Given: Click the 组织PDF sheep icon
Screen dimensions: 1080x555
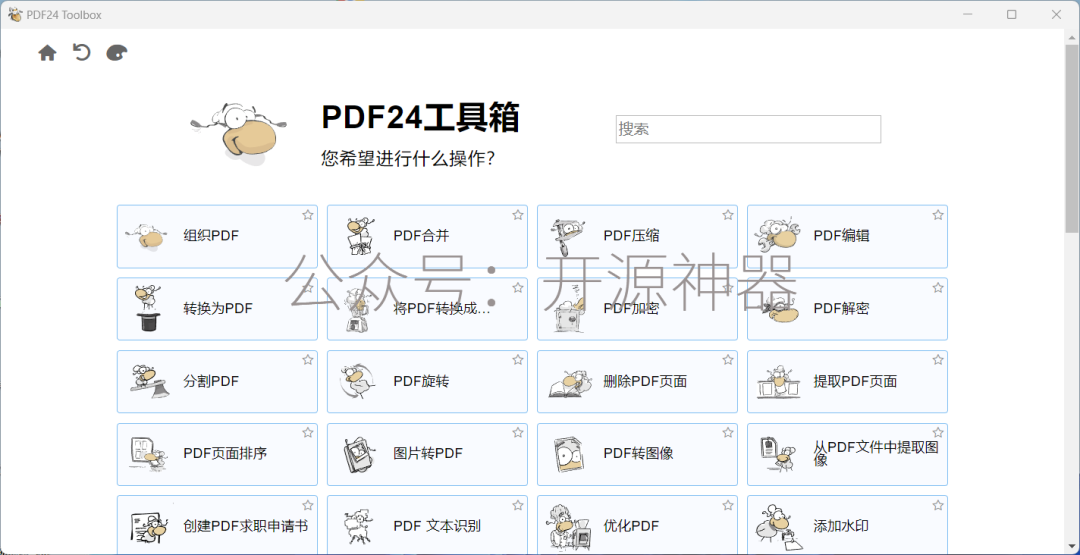Looking at the screenshot, I should (146, 236).
